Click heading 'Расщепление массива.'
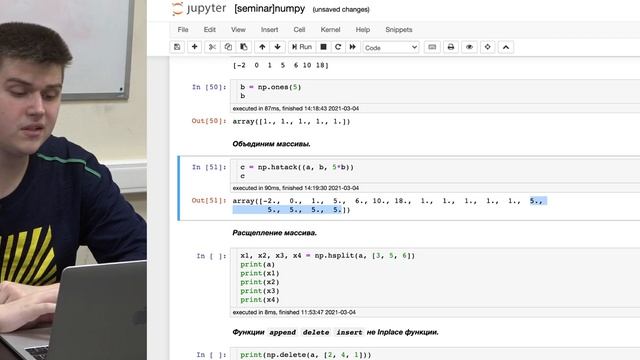 coord(274,233)
